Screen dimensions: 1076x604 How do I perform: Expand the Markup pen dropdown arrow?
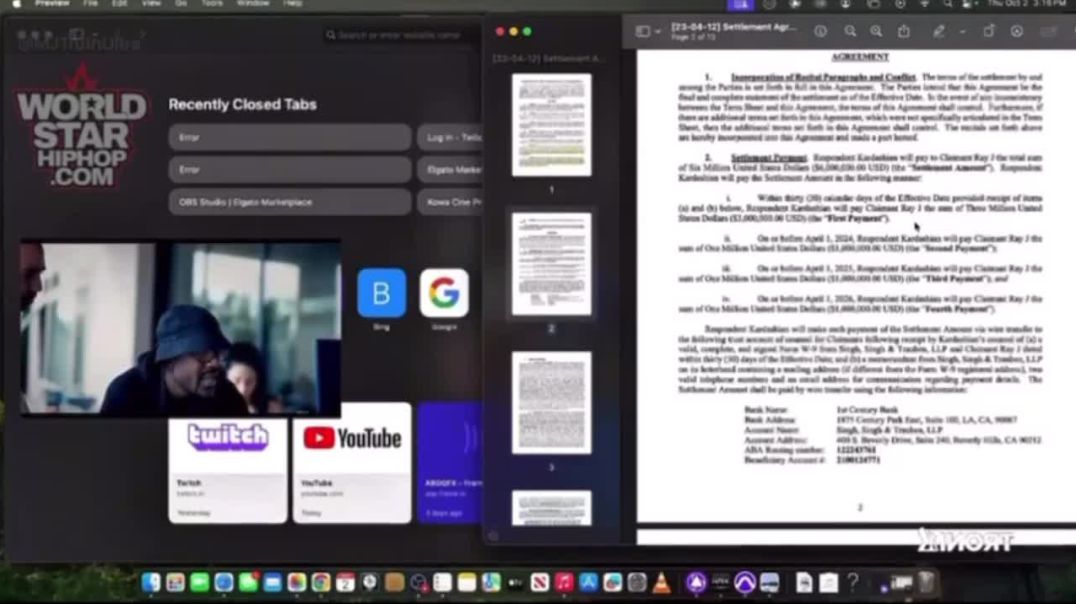961,32
